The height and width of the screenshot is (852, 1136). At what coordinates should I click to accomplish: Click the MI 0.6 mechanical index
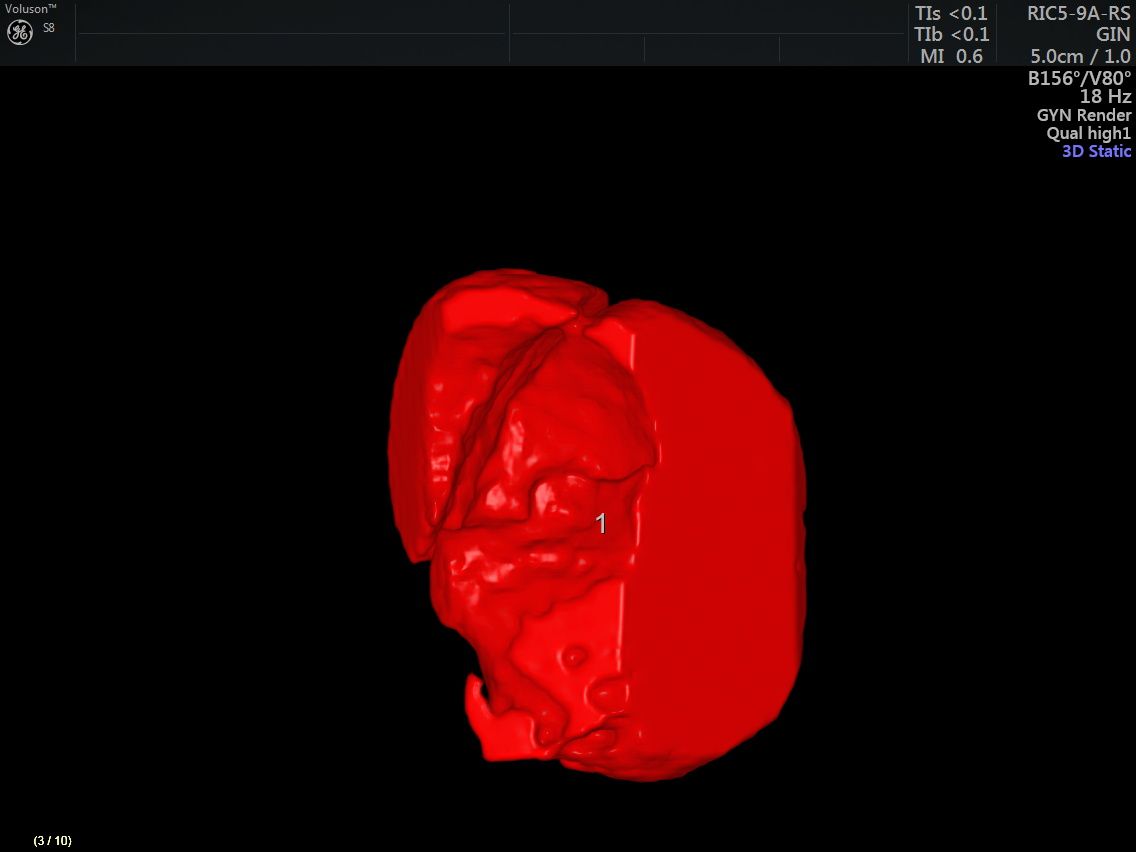pyautogui.click(x=951, y=57)
